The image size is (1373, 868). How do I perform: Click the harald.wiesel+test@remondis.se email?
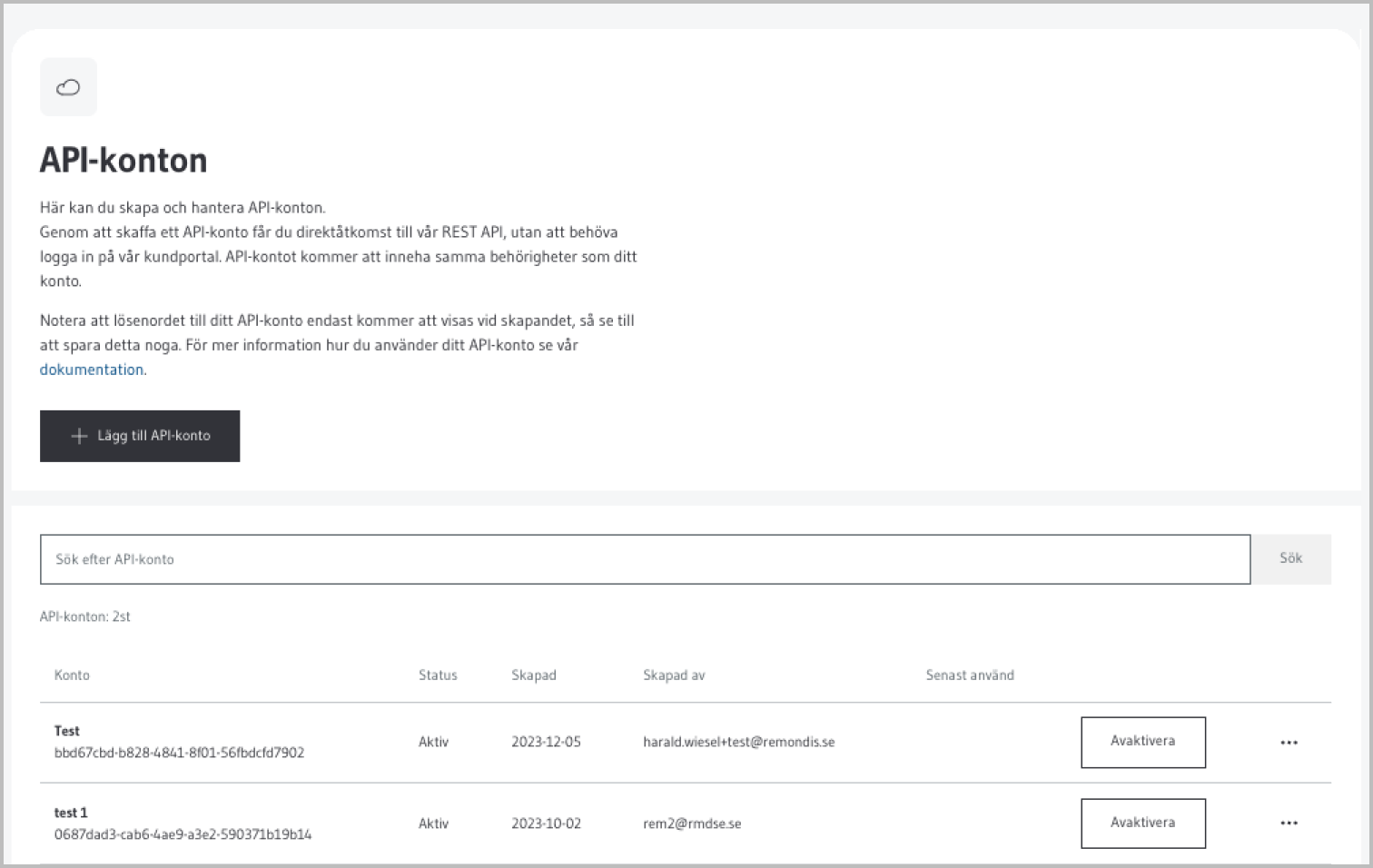click(738, 742)
